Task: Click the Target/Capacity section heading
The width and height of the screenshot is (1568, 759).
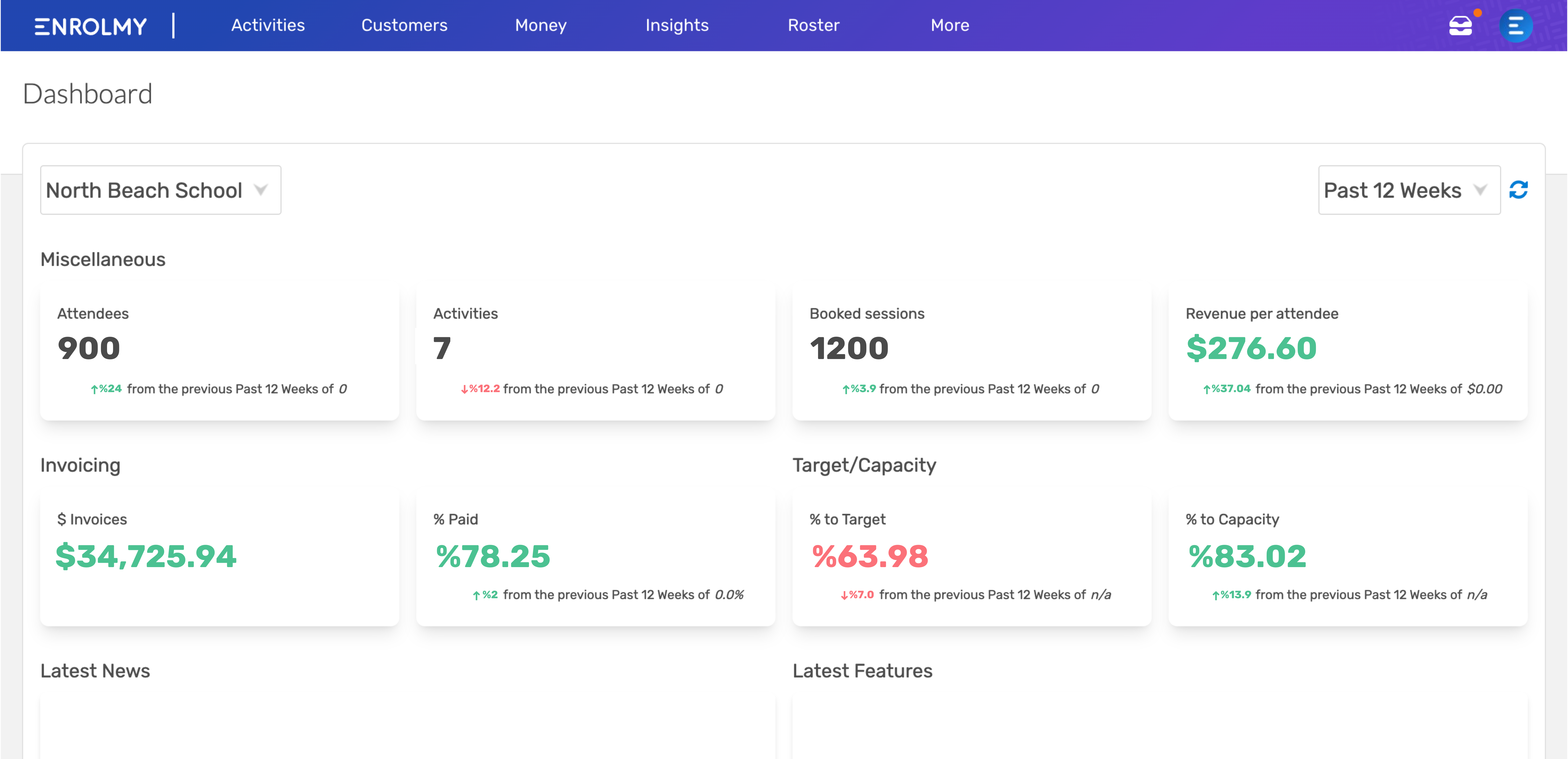Action: tap(864, 466)
